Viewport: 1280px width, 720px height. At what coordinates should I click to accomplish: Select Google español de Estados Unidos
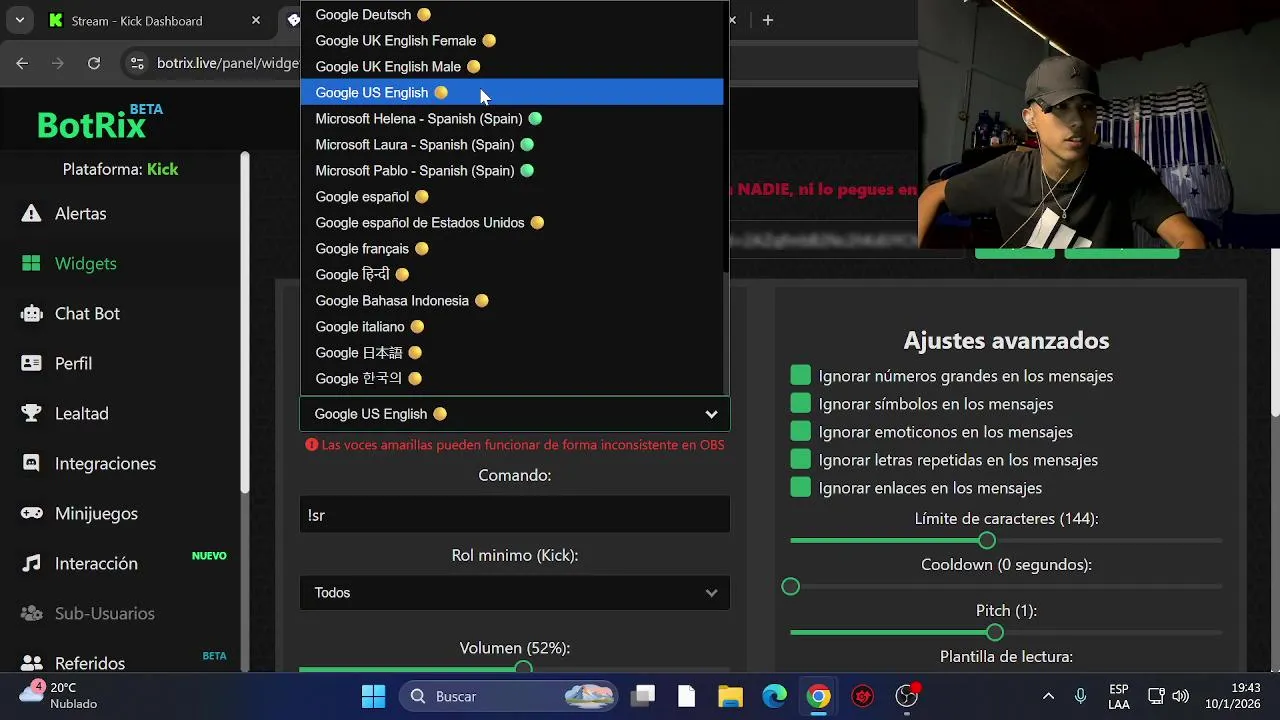[511, 223]
